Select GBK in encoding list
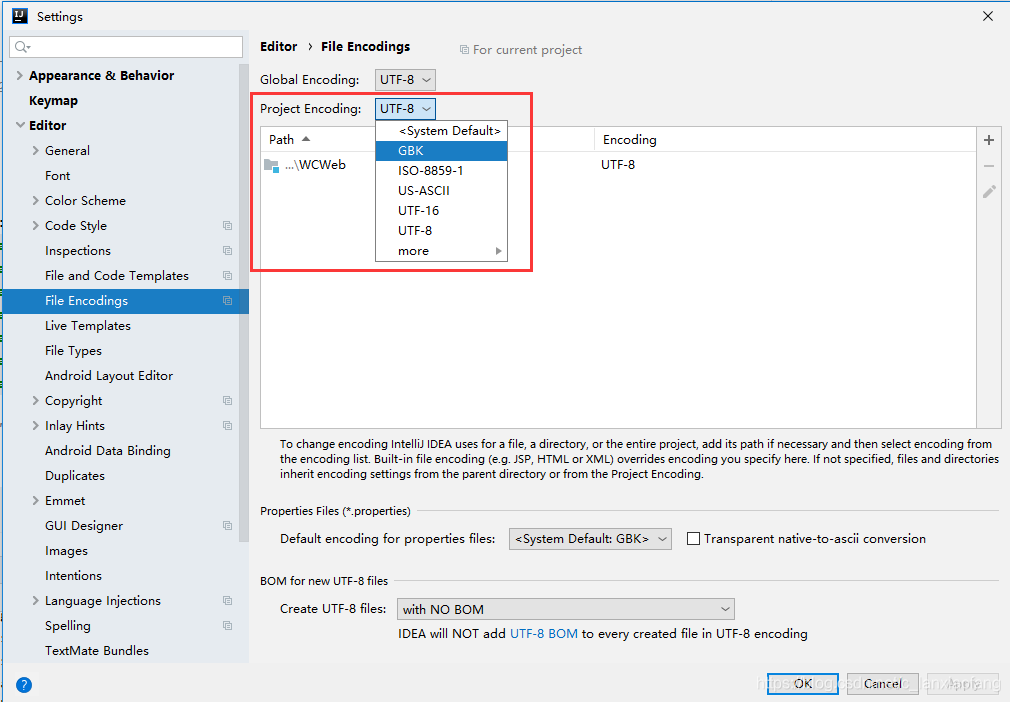Viewport: 1010px width, 702px height. [x=441, y=151]
